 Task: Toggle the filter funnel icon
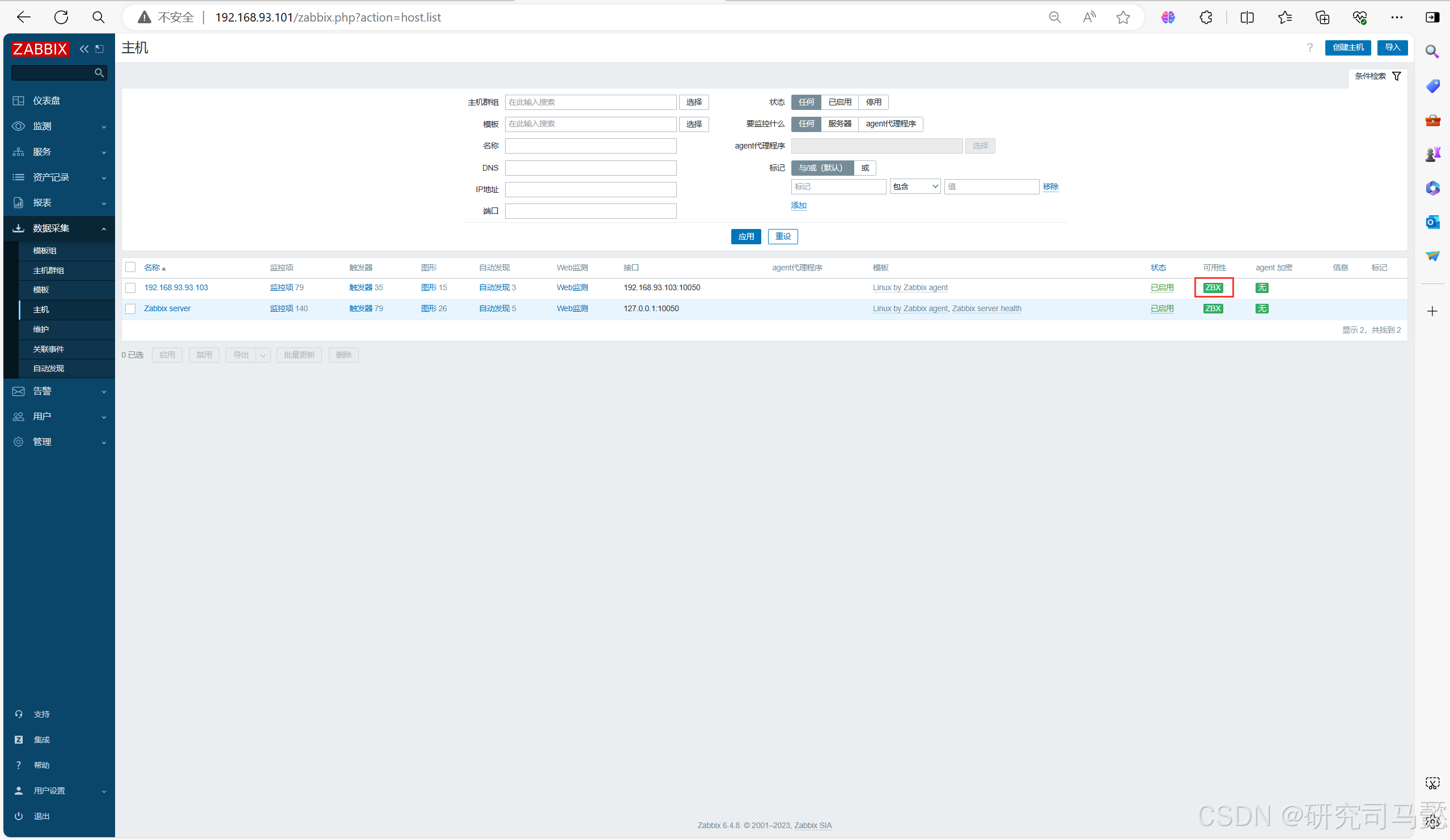tap(1397, 76)
